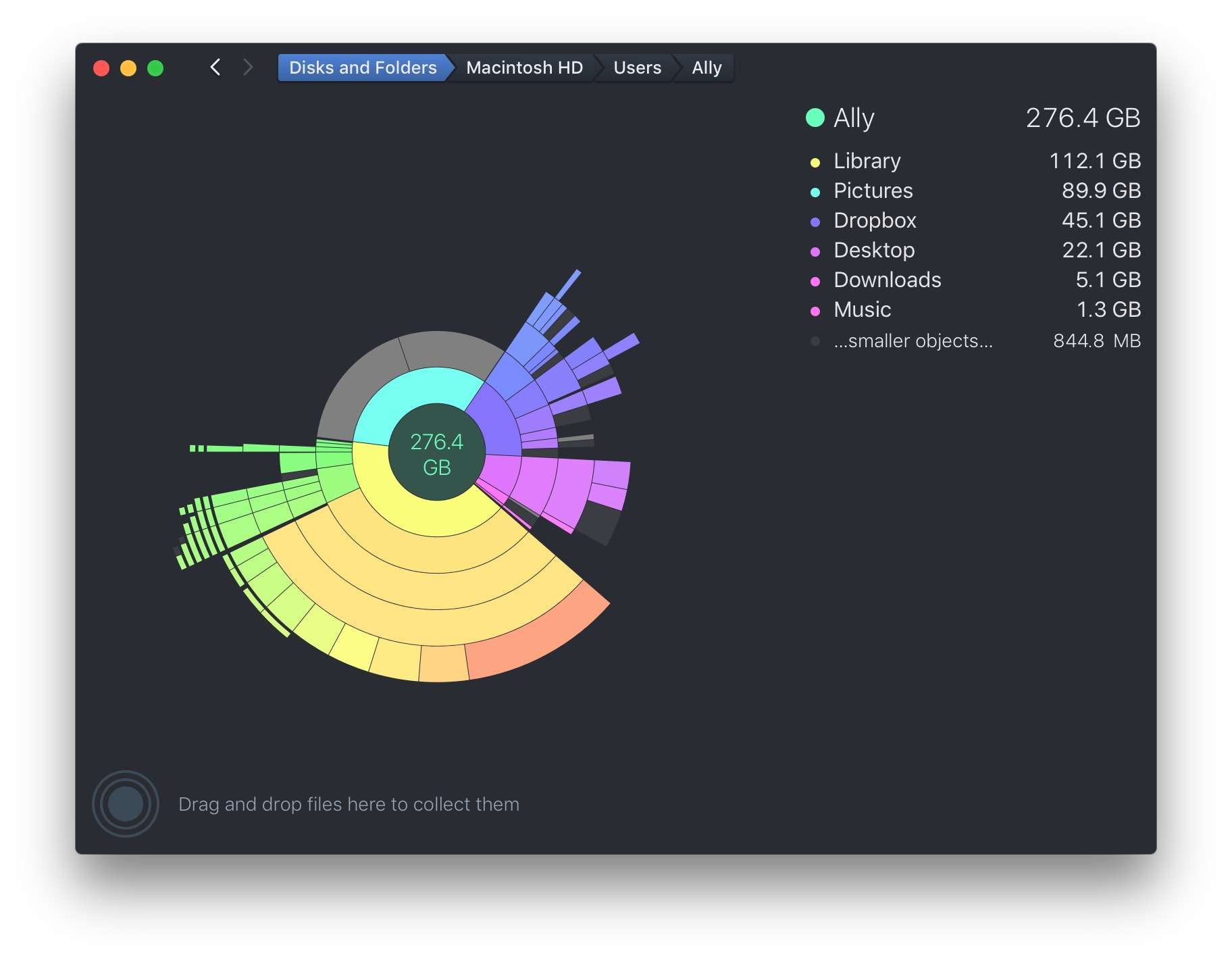Select Disks and Folders in the breadcrumb
Screen dimensions: 1232x962
pyautogui.click(x=362, y=68)
